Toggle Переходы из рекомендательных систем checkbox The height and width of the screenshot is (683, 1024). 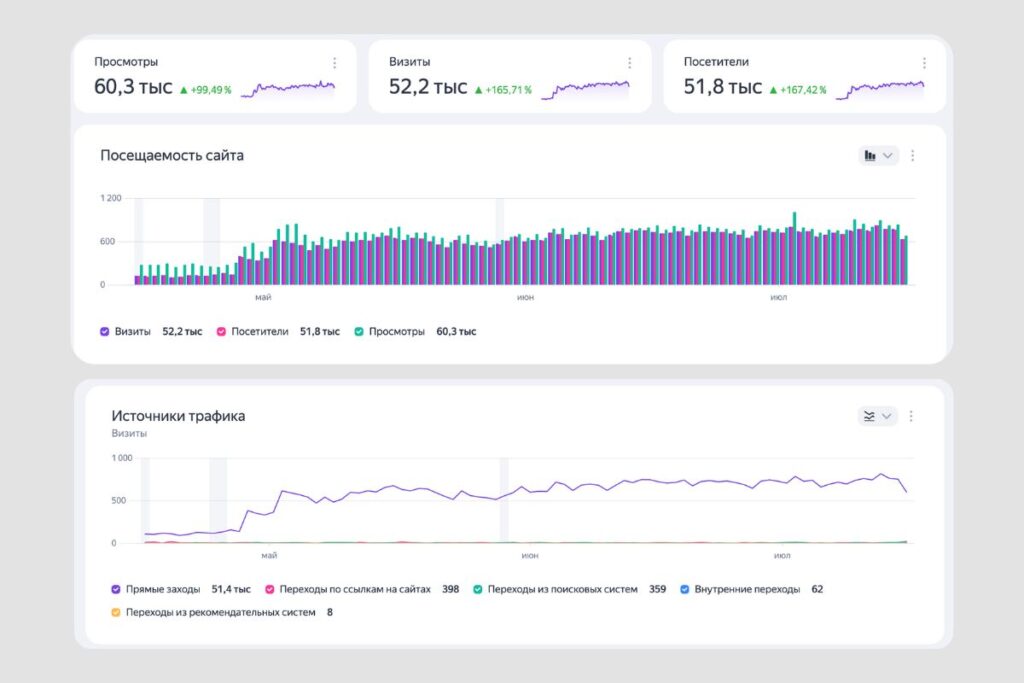[x=116, y=612]
